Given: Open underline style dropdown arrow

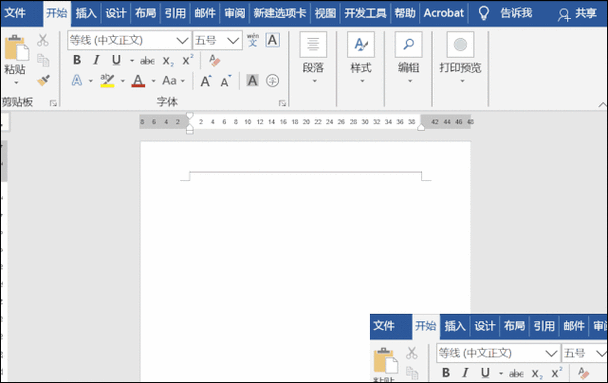Looking at the screenshot, I should [x=132, y=60].
